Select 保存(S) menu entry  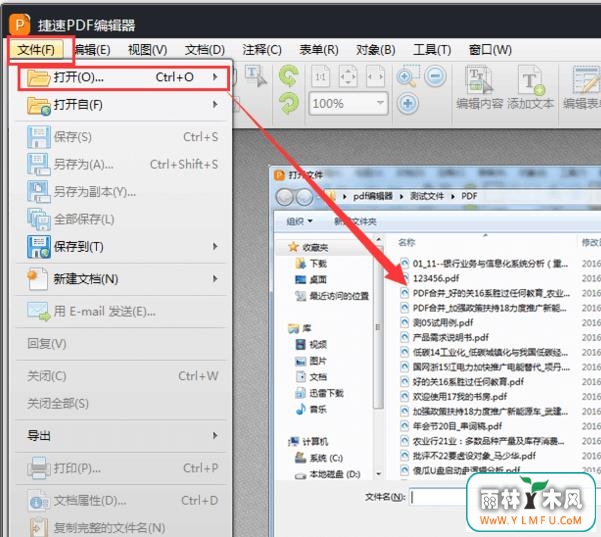click(x=123, y=137)
